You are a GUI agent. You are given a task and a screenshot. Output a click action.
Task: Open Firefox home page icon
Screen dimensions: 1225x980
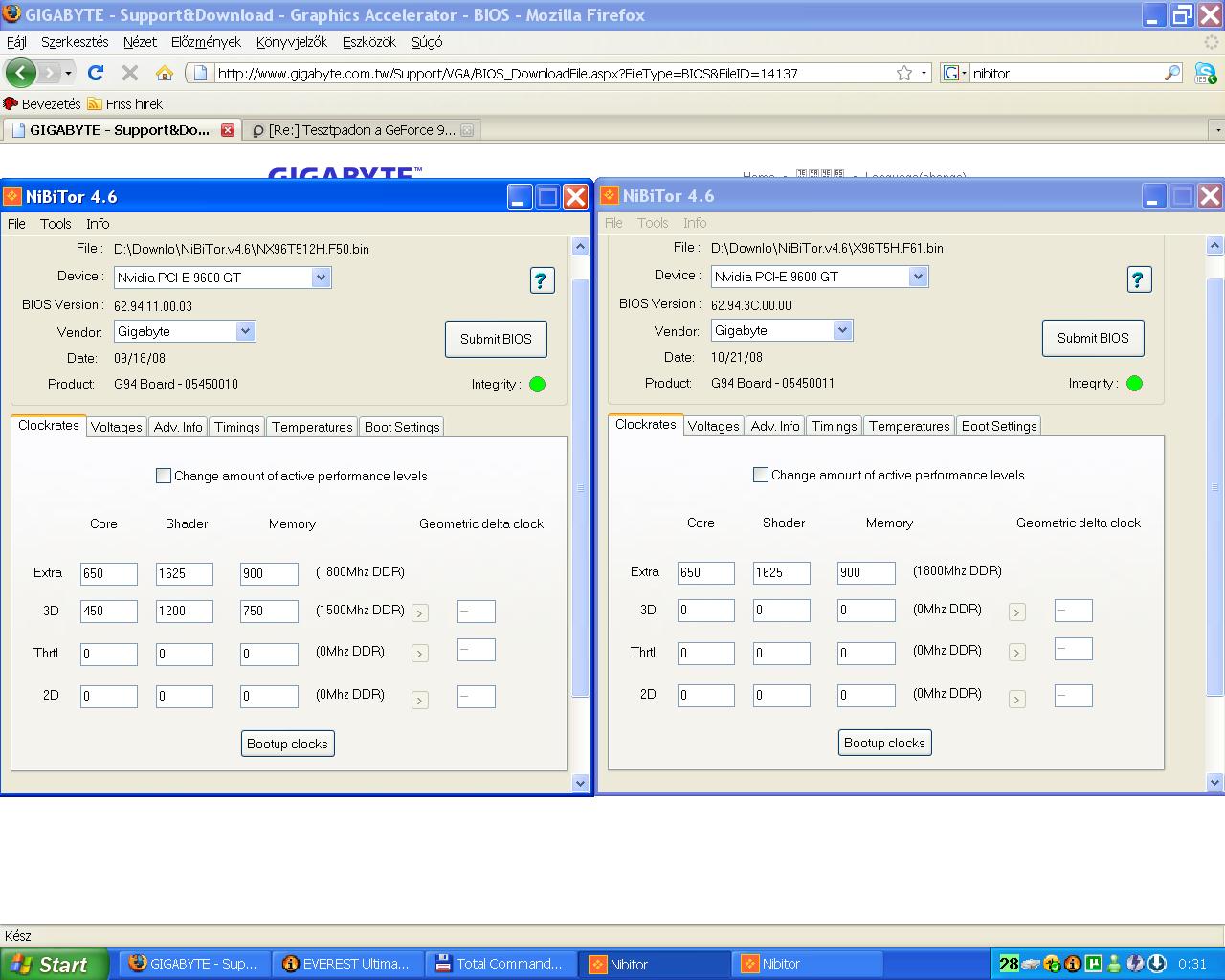[165, 73]
